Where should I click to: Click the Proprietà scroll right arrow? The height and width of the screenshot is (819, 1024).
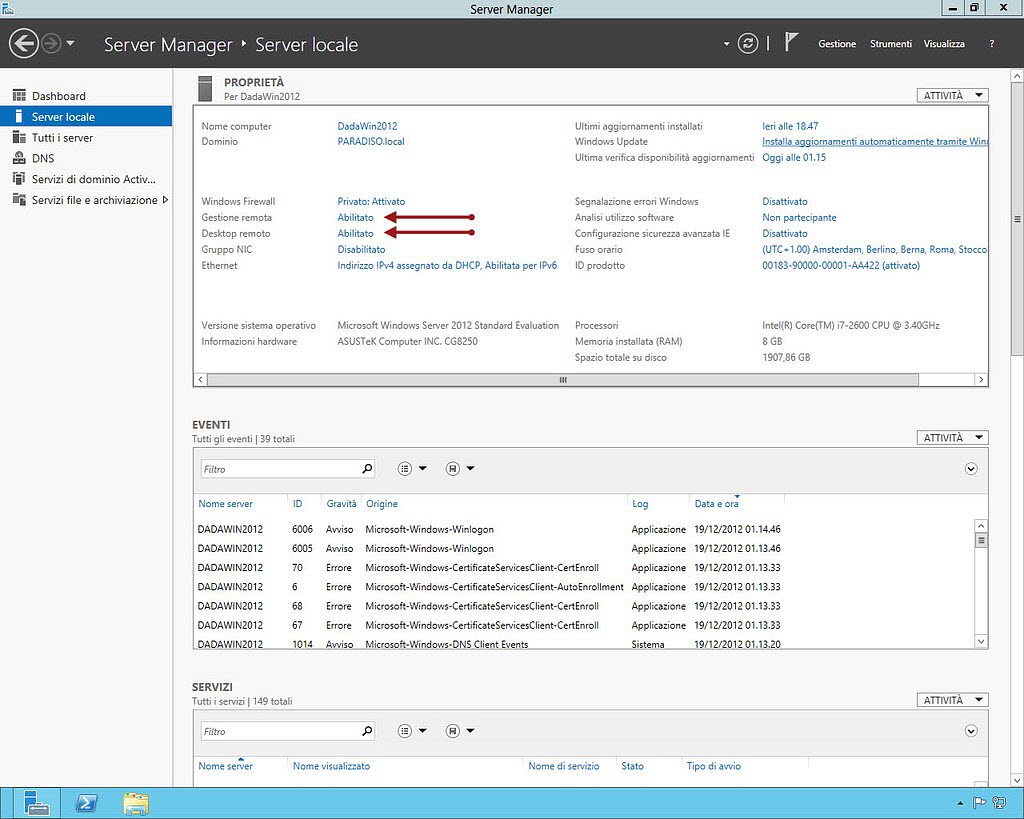981,379
